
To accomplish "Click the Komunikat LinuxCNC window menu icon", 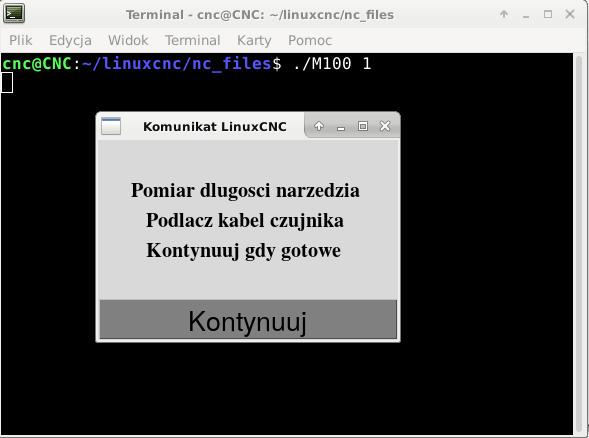I will pyautogui.click(x=111, y=126).
